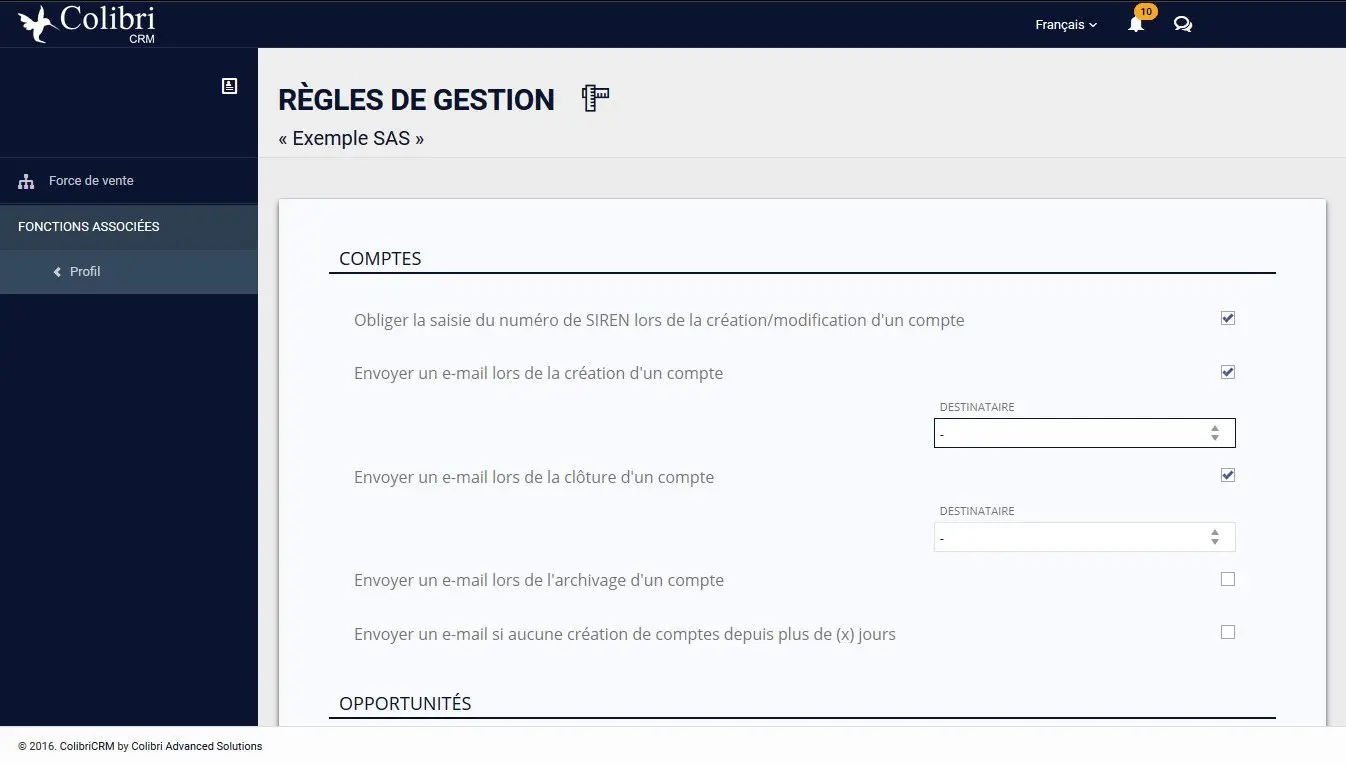1346x764 pixels.
Task: Enable e-mail on account archiving checkbox
Action: pyautogui.click(x=1228, y=579)
